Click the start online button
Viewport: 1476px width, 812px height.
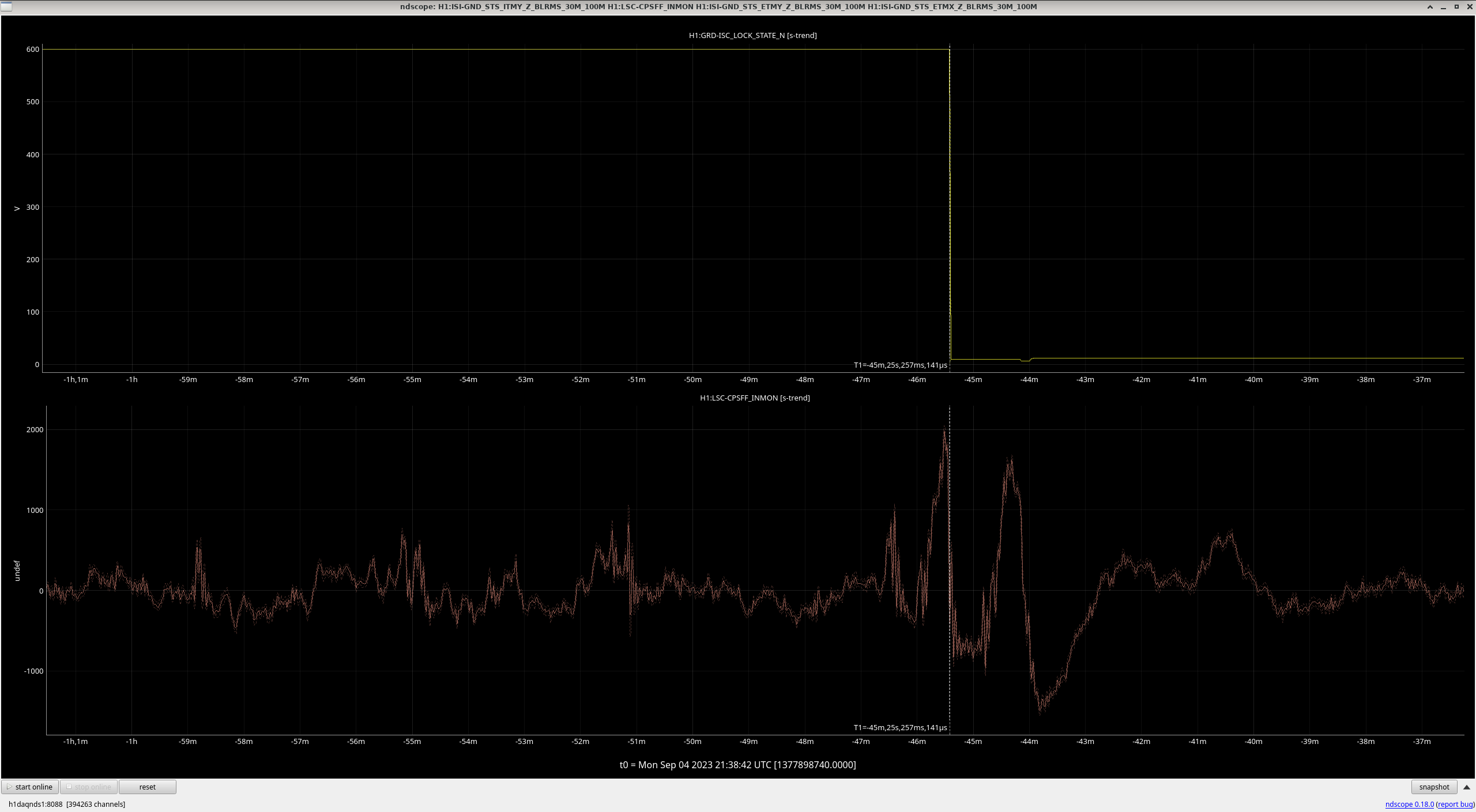click(30, 787)
